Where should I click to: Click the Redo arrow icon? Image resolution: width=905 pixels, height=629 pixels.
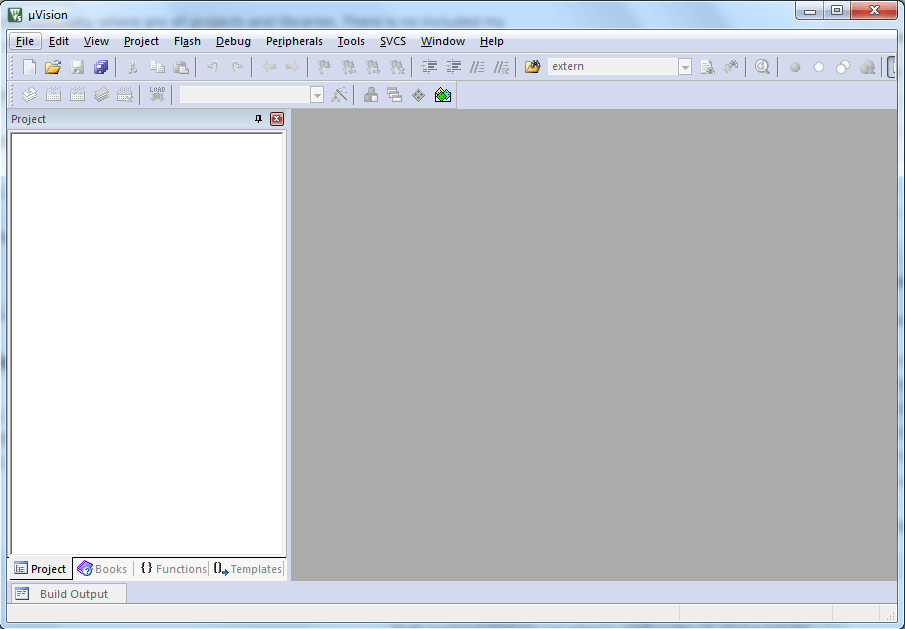coord(237,67)
